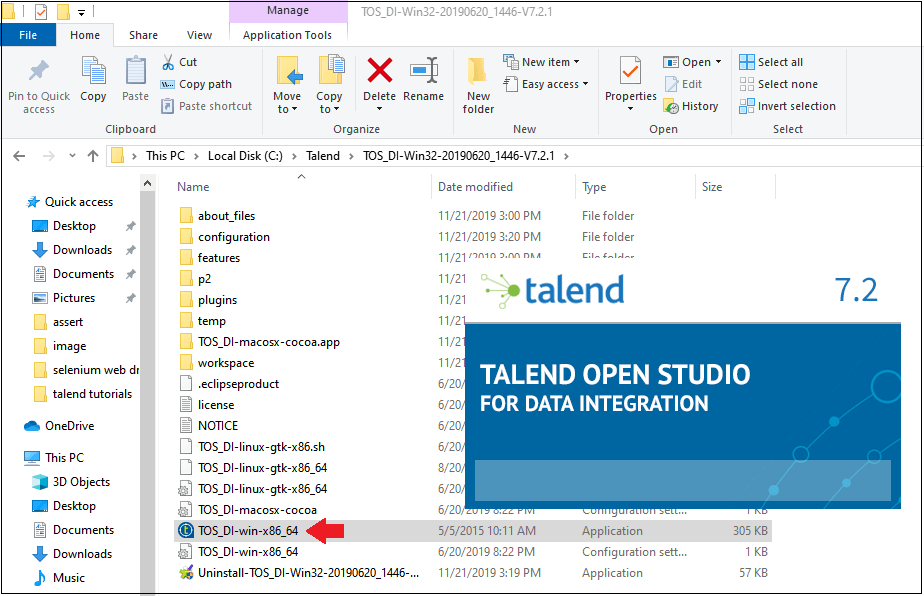
Task: Select the .eclipseproduct file
Action: 229,384
